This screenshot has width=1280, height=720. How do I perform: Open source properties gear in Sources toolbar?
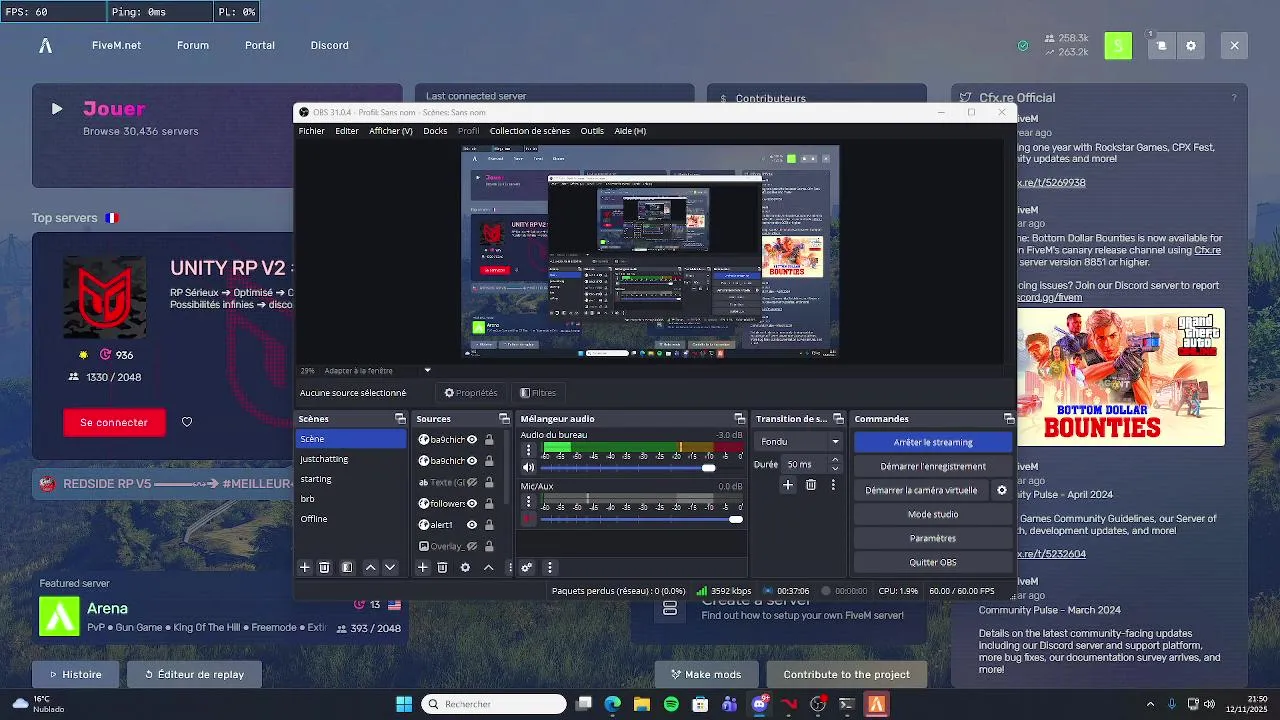465,567
